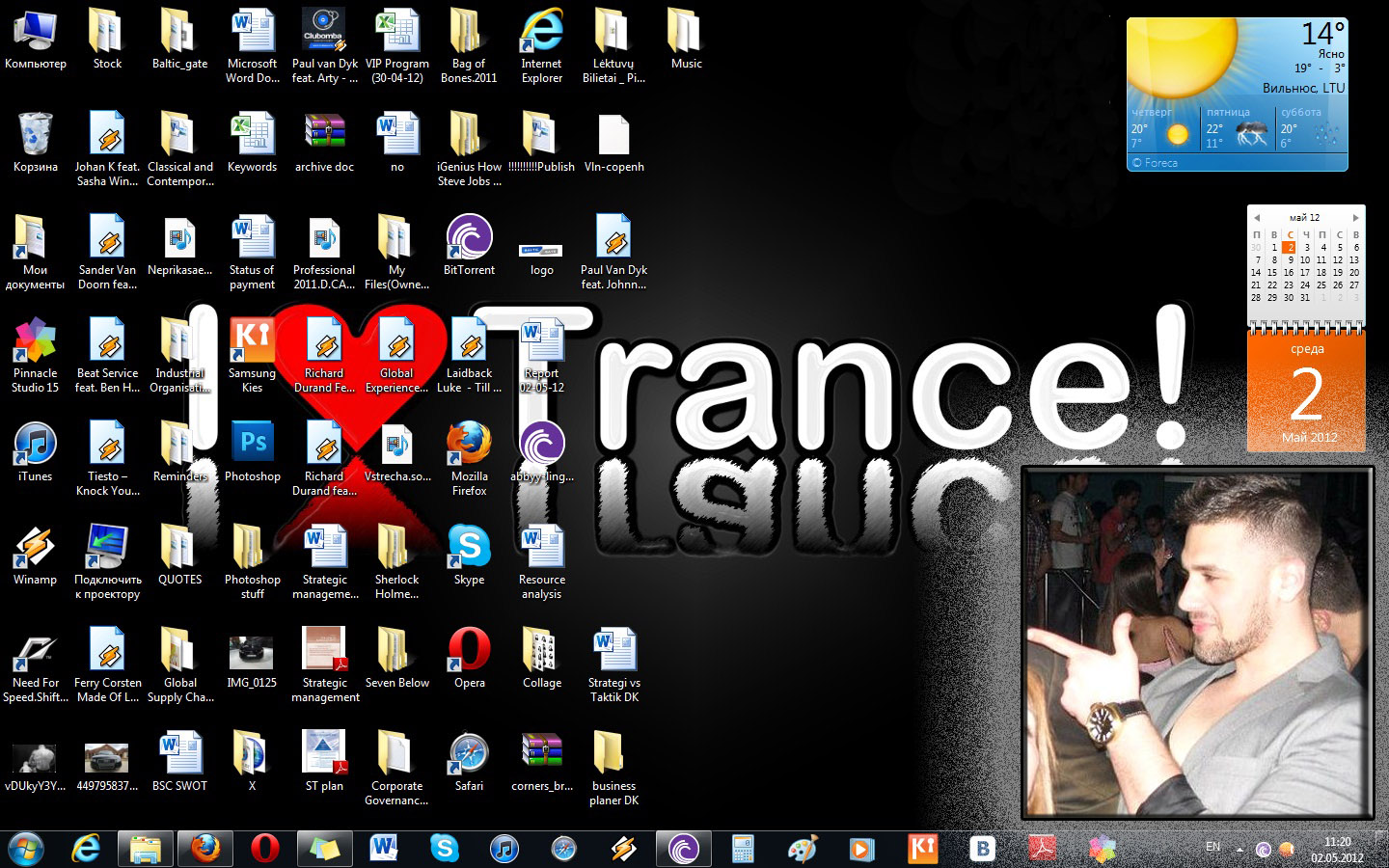Image resolution: width=1389 pixels, height=868 pixels.
Task: Open the Opera browser desktop icon
Action: (x=469, y=651)
